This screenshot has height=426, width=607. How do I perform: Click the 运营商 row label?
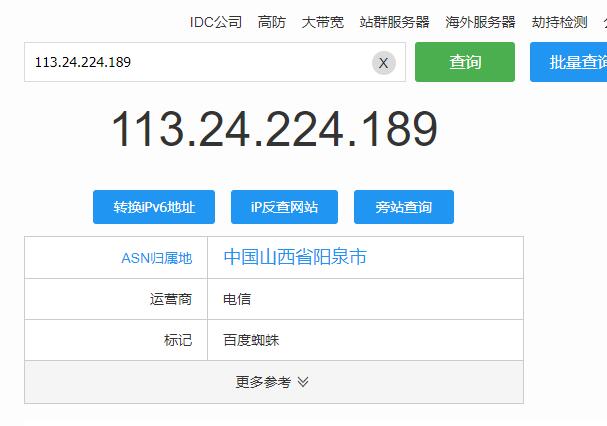click(171, 299)
